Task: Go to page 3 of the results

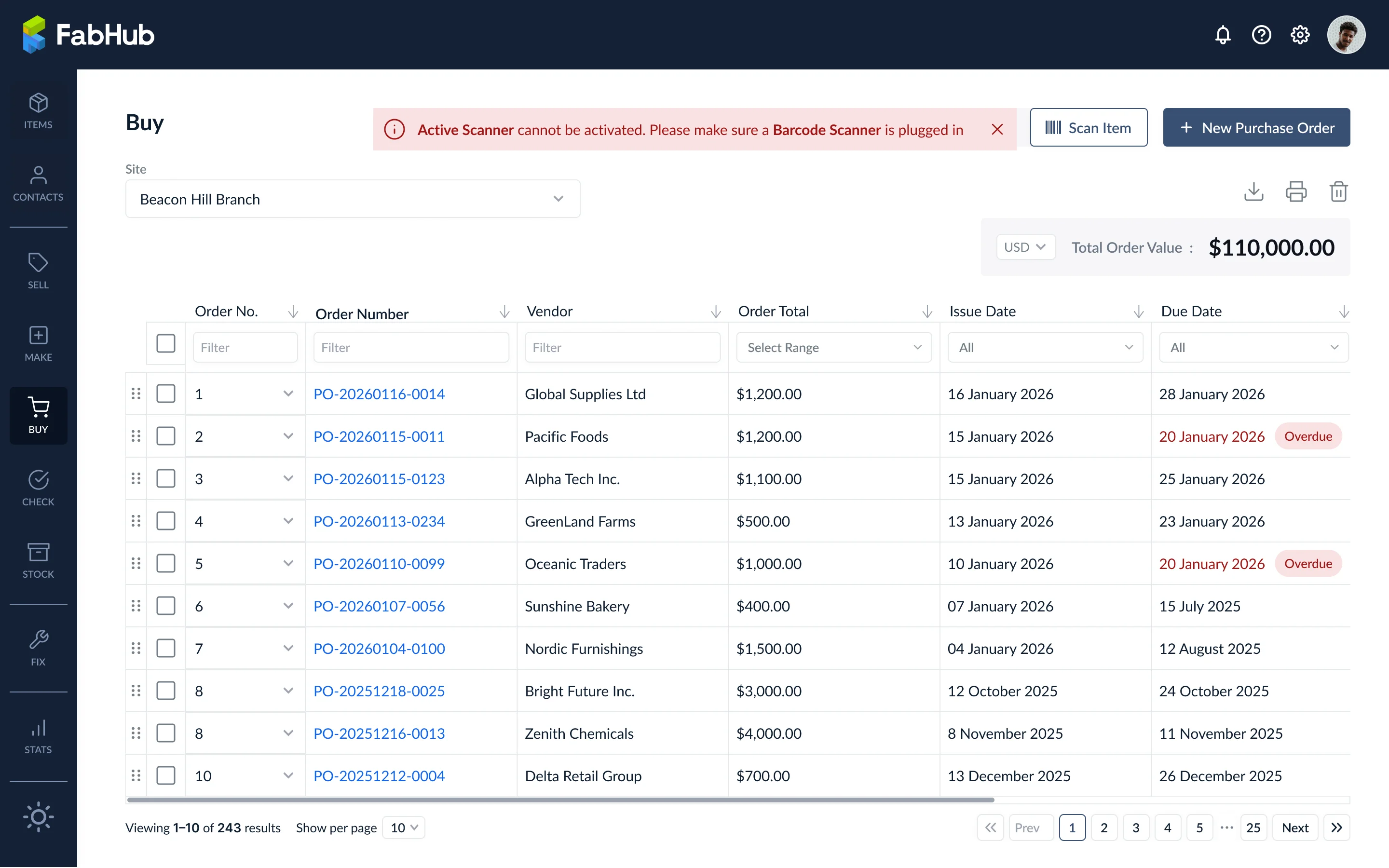Action: click(1135, 827)
